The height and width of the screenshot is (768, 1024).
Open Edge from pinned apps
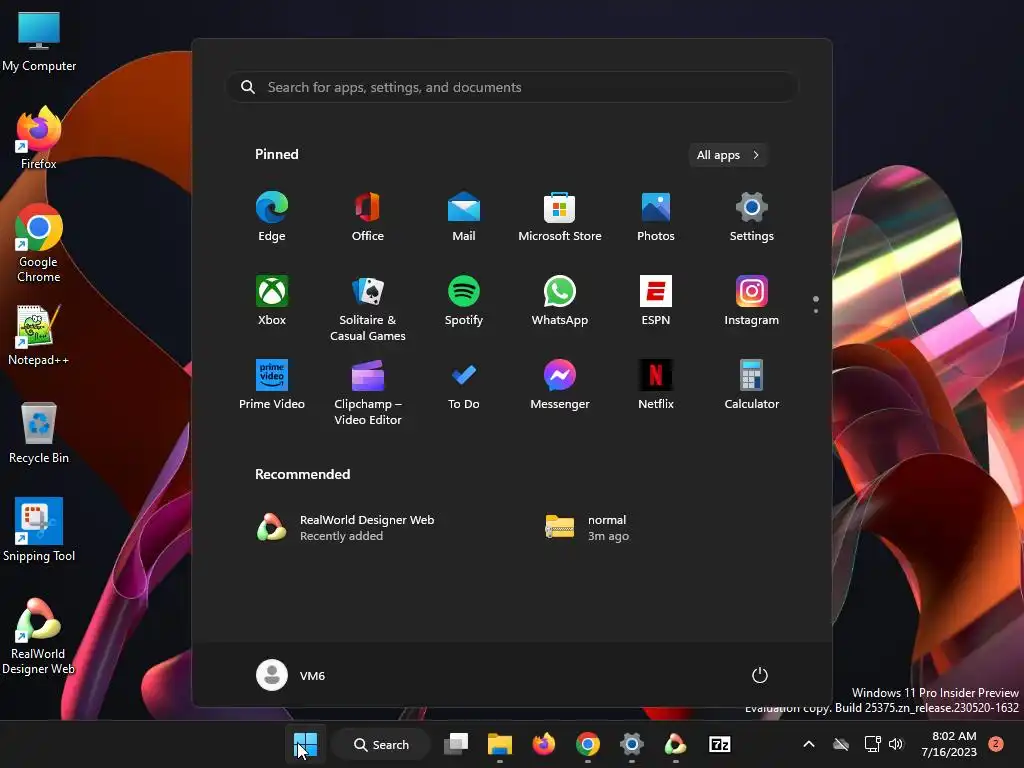coord(272,217)
